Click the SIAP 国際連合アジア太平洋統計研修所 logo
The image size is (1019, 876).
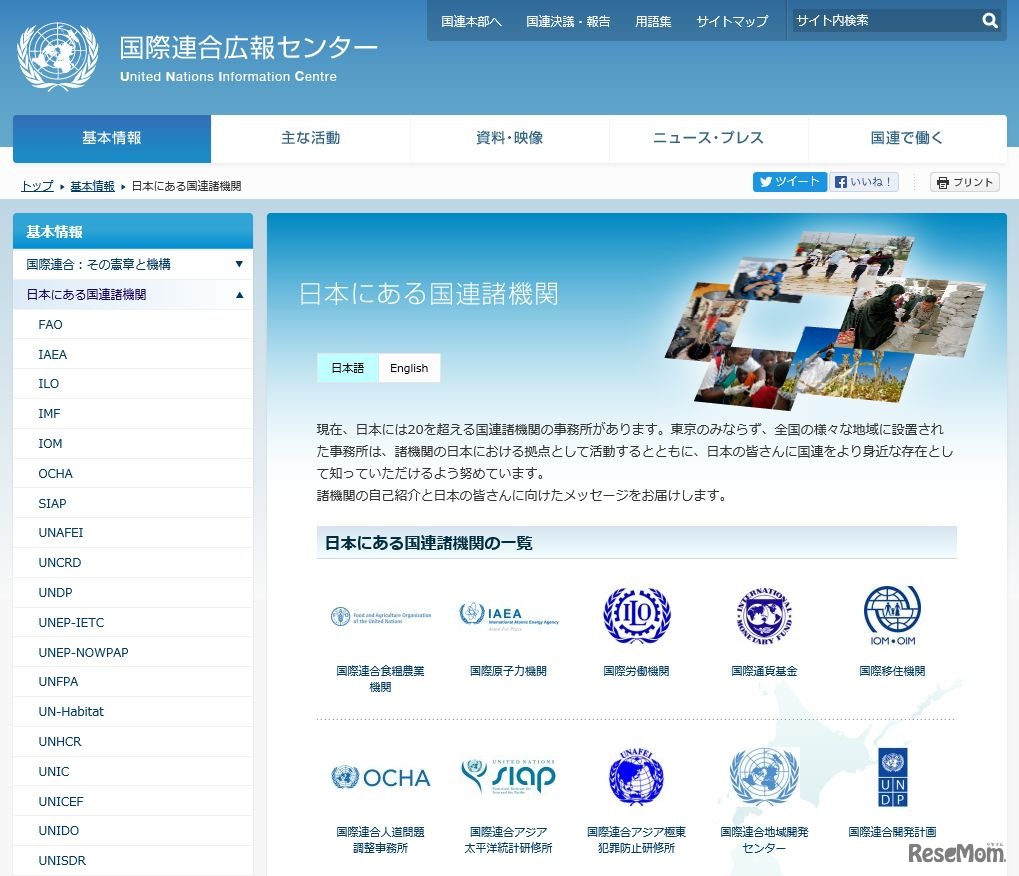coord(508,777)
